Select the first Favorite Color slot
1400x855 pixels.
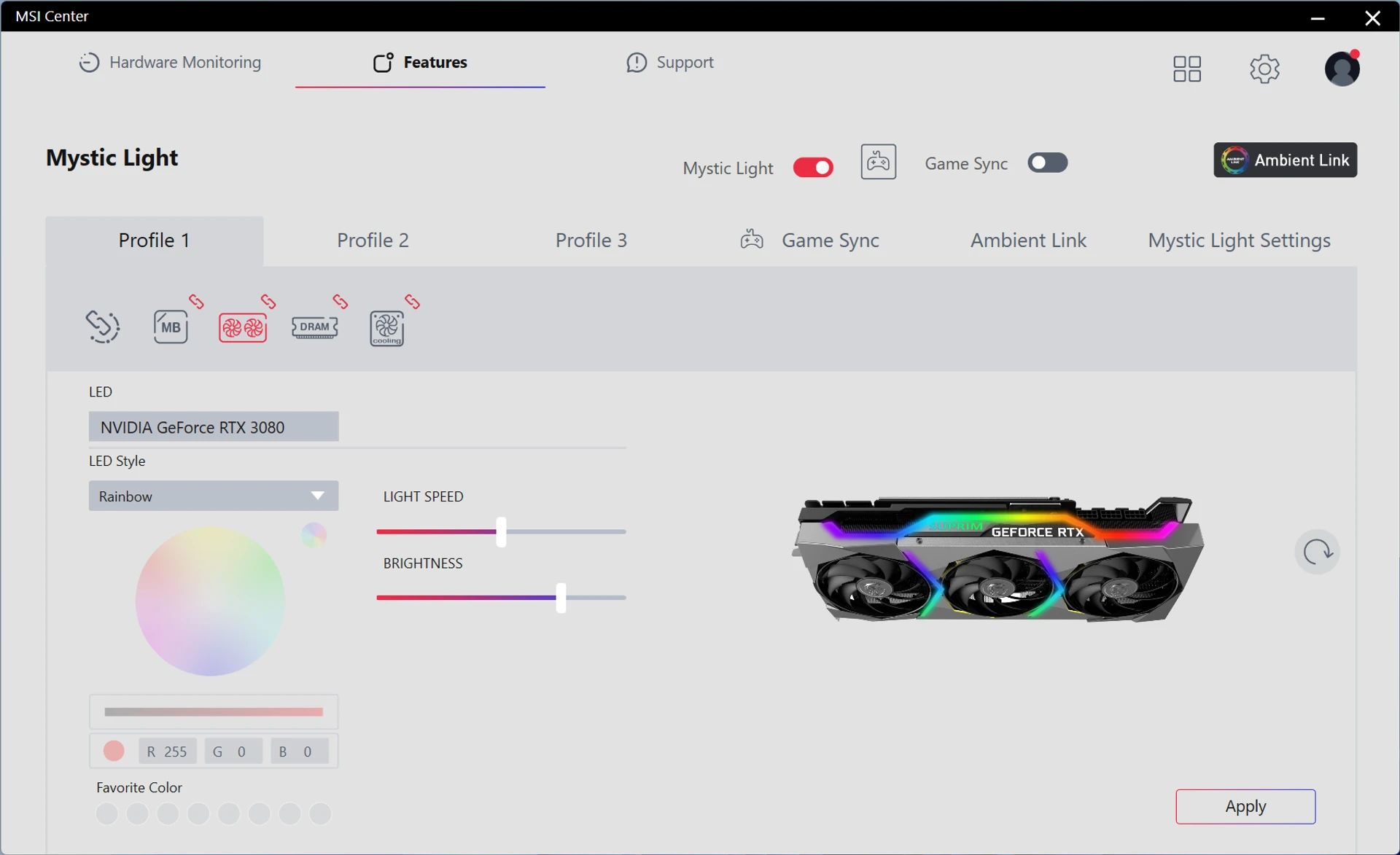pos(106,813)
